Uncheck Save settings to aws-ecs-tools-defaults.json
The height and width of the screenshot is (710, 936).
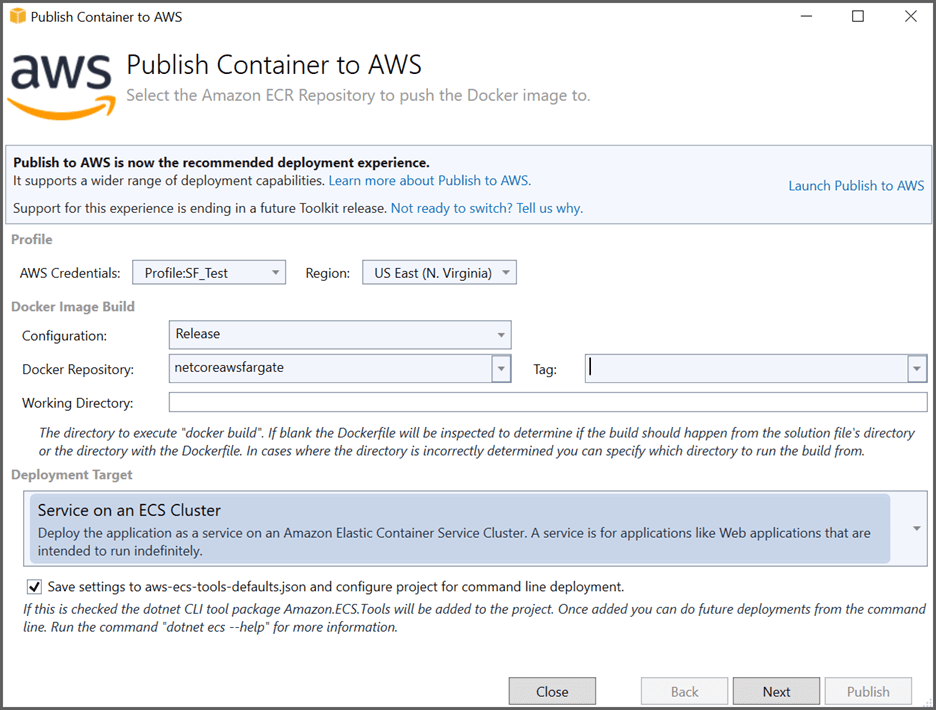[34, 587]
